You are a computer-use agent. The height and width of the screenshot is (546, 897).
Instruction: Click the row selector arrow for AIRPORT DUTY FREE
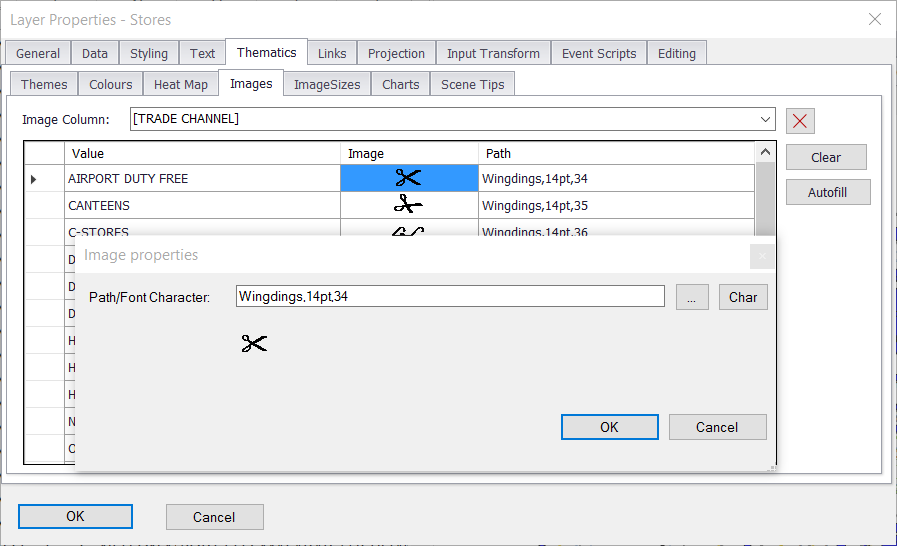point(35,179)
